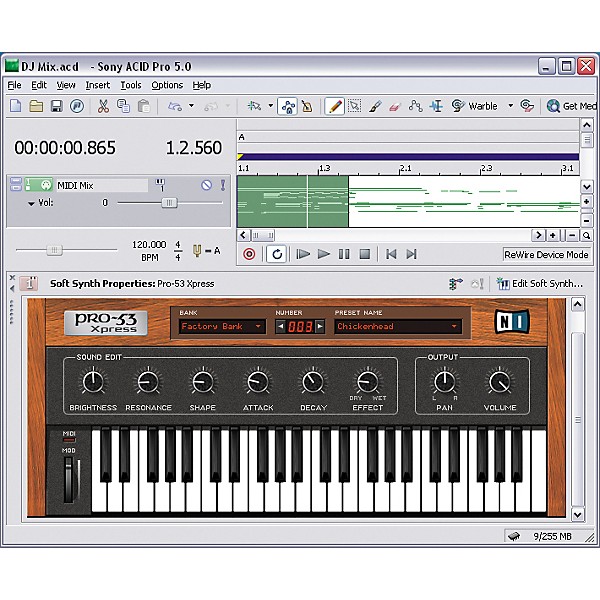Viewport: 600px width, 600px height.
Task: Toggle Loop Playback button
Action: tap(277, 254)
